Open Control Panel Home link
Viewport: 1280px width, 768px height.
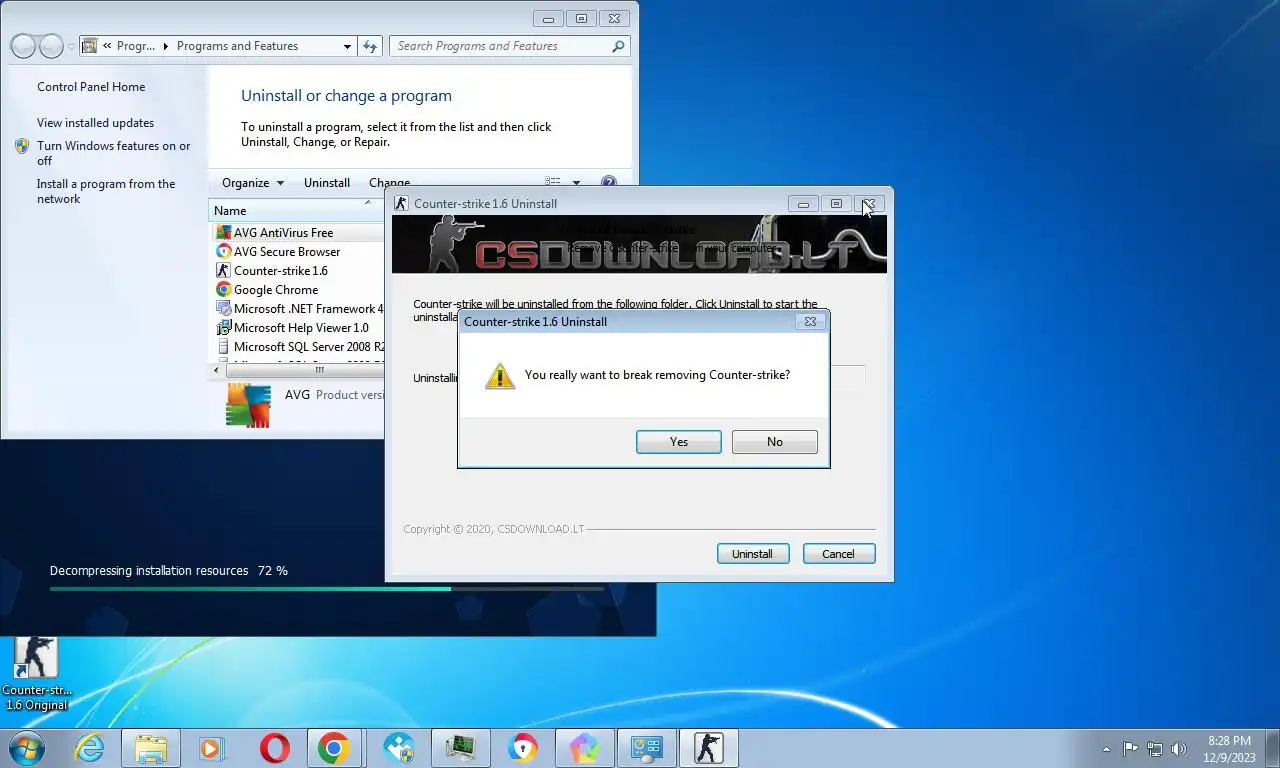[x=91, y=87]
